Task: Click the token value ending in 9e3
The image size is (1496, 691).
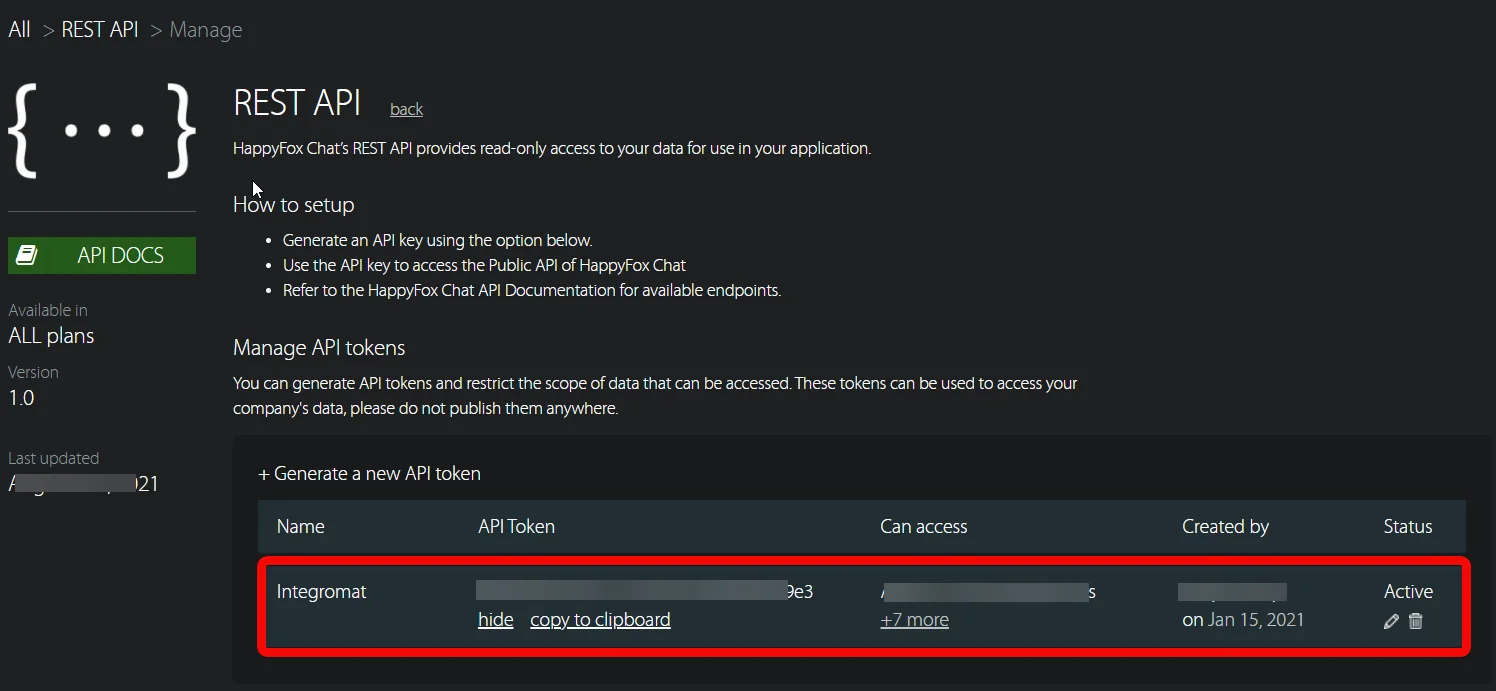Action: 645,591
